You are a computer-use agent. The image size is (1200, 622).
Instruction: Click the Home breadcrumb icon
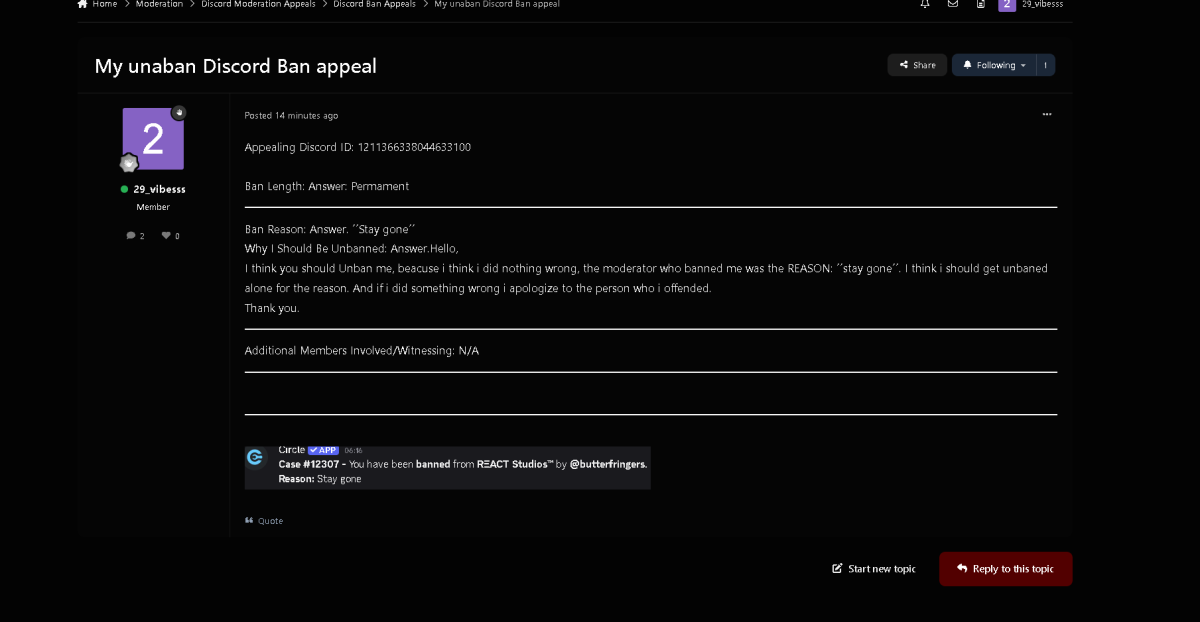coord(83,4)
